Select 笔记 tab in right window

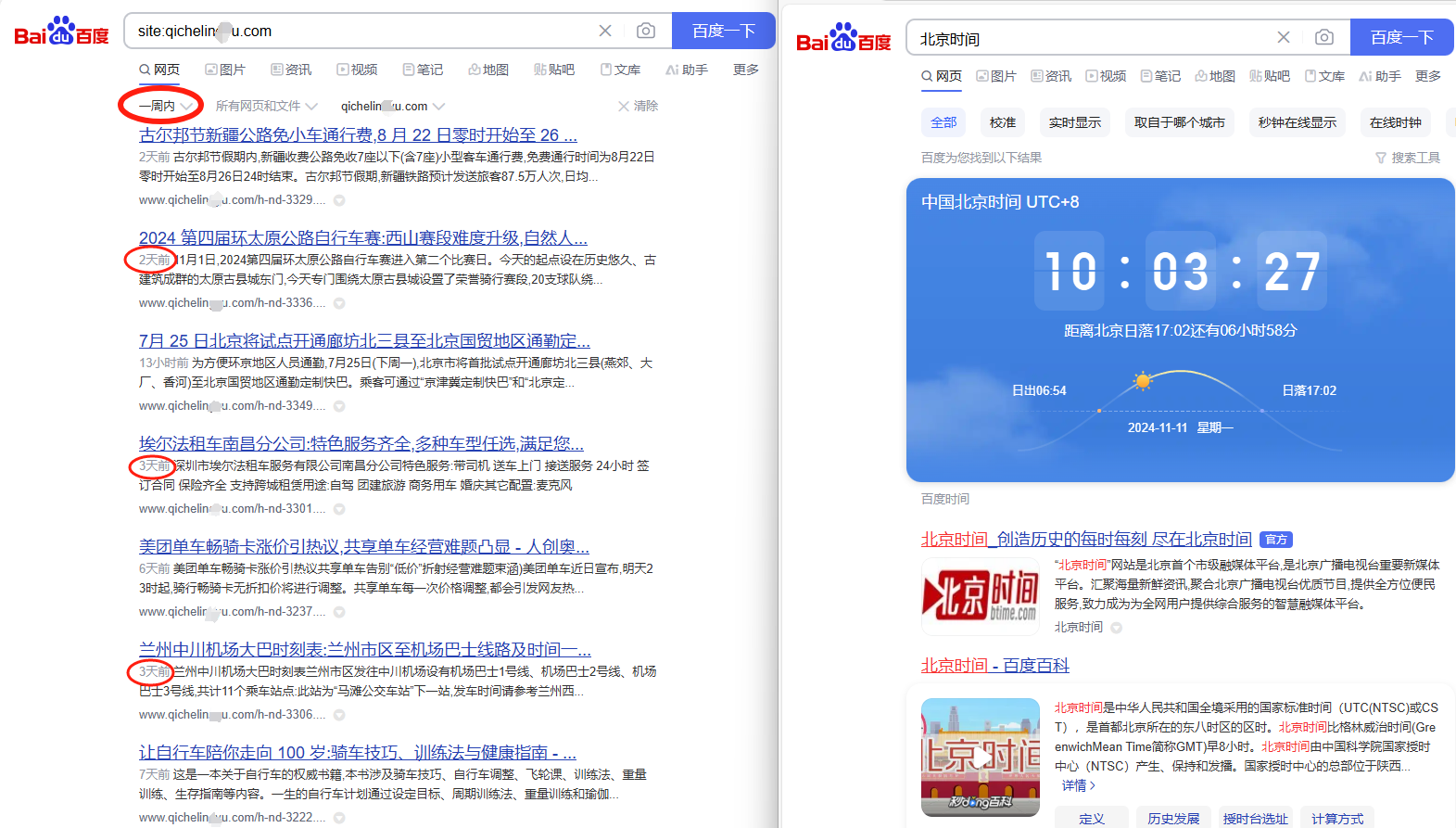(x=1160, y=76)
